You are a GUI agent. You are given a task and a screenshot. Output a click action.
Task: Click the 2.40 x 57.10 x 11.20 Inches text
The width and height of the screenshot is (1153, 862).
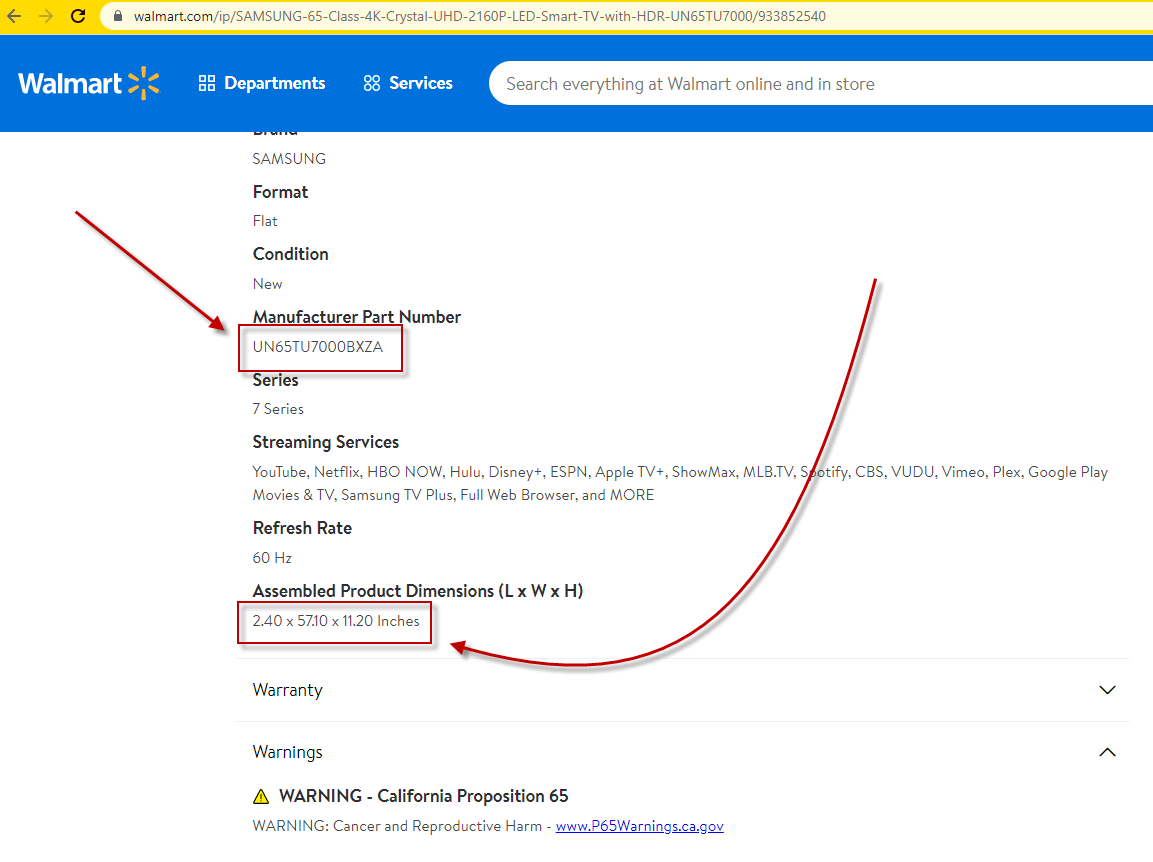pyautogui.click(x=336, y=621)
